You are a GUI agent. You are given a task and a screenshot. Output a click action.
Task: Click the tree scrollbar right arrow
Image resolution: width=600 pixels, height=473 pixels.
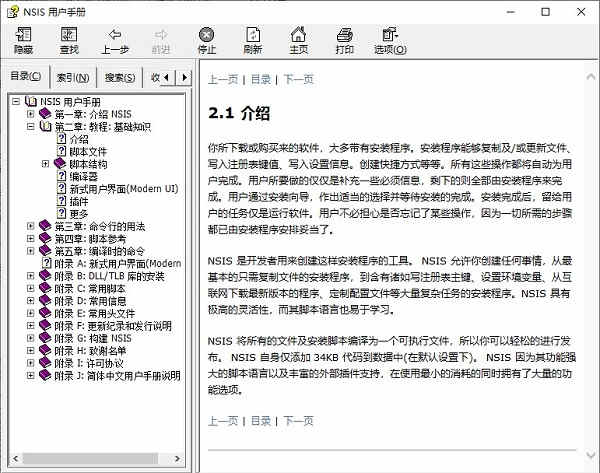(x=177, y=458)
